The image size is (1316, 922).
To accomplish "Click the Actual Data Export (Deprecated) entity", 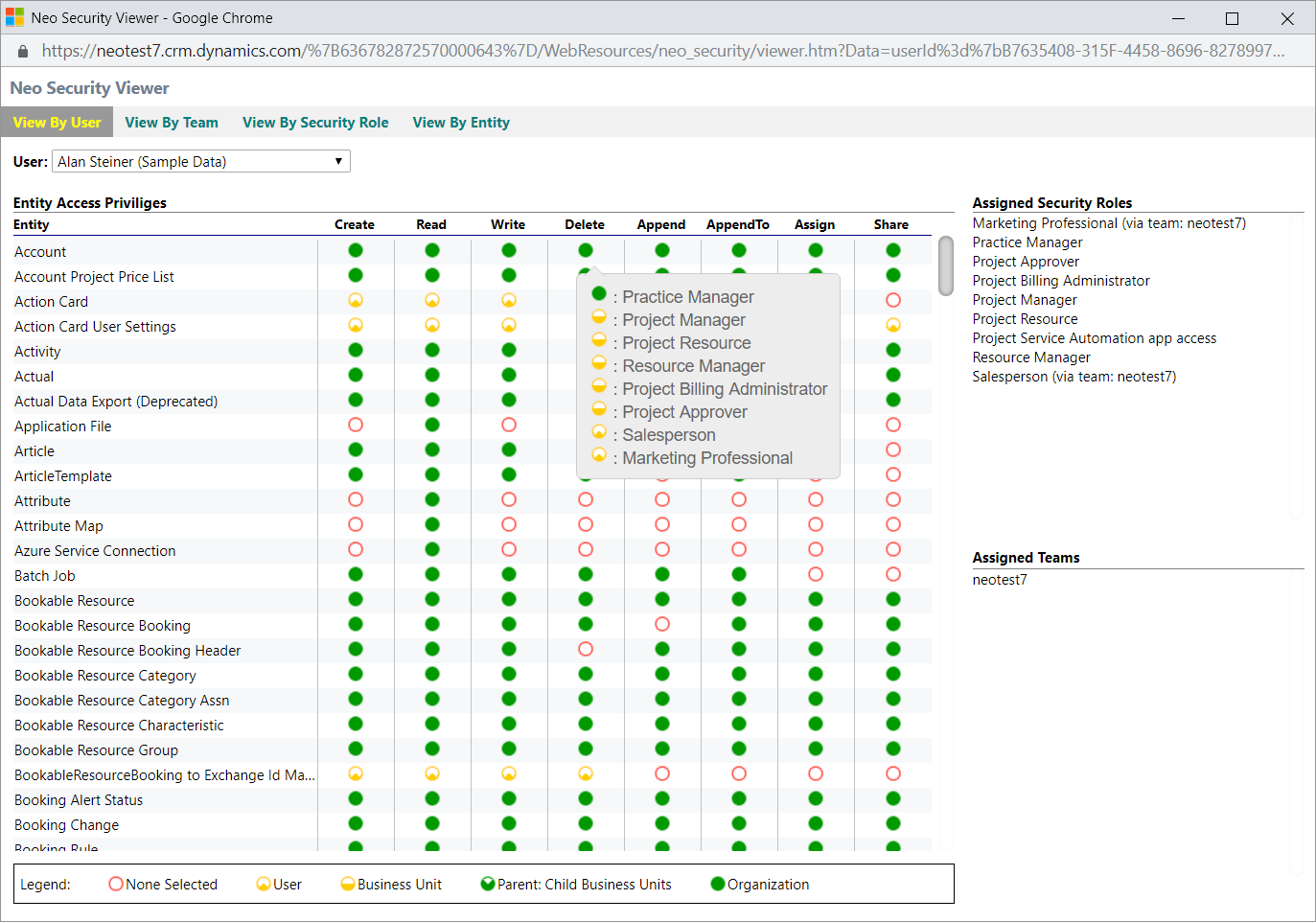I will point(116,402).
